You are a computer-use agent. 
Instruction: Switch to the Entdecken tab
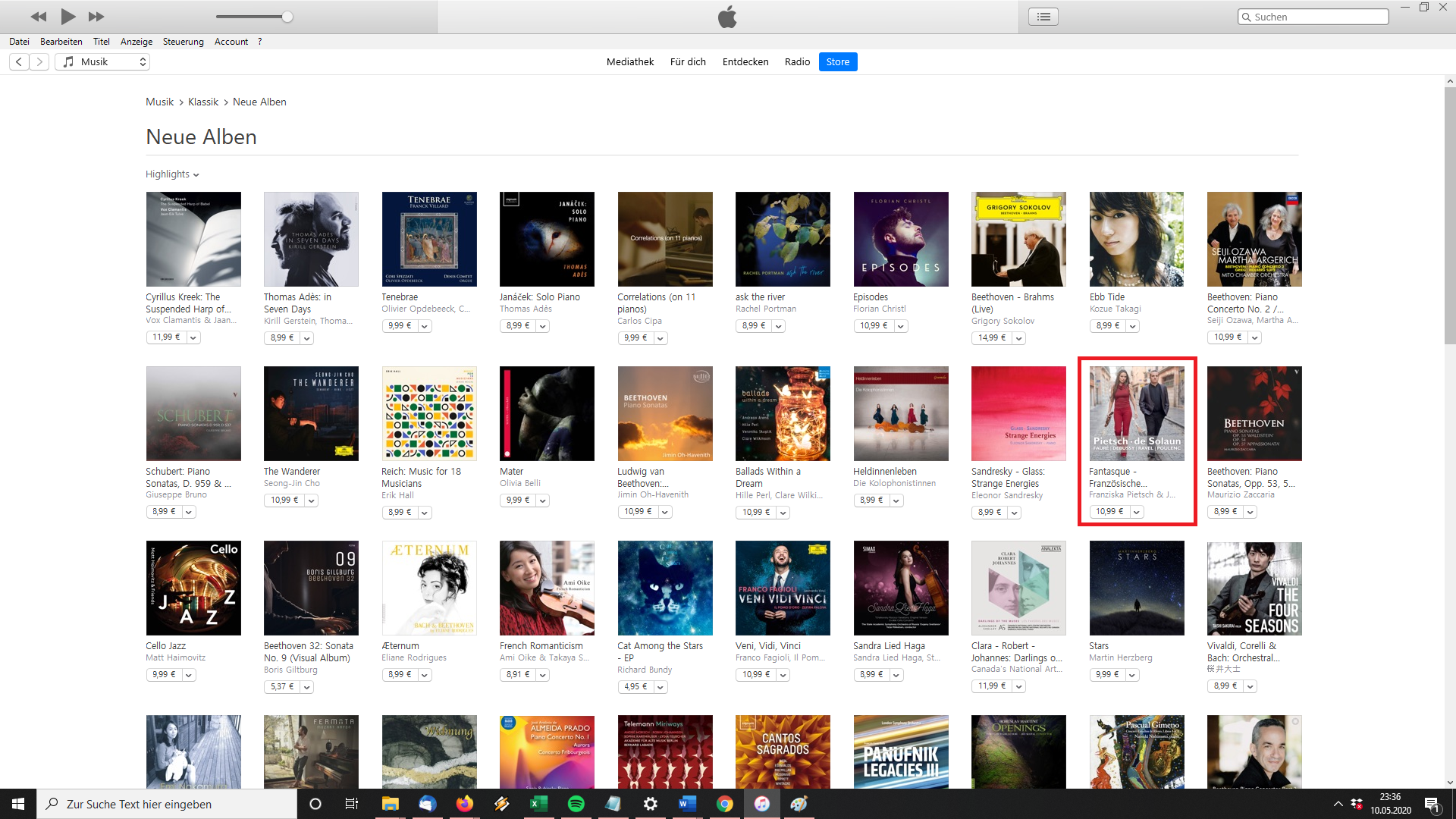[x=745, y=62]
